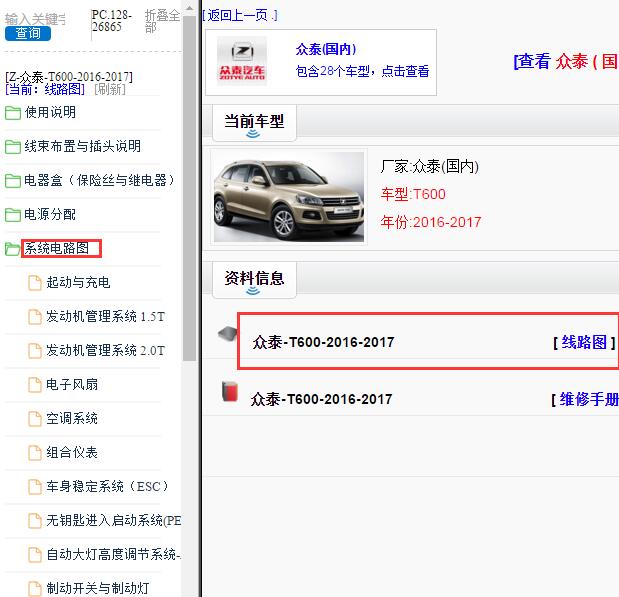Click the 当前：线路图 link
The width and height of the screenshot is (619, 597).
pos(45,89)
